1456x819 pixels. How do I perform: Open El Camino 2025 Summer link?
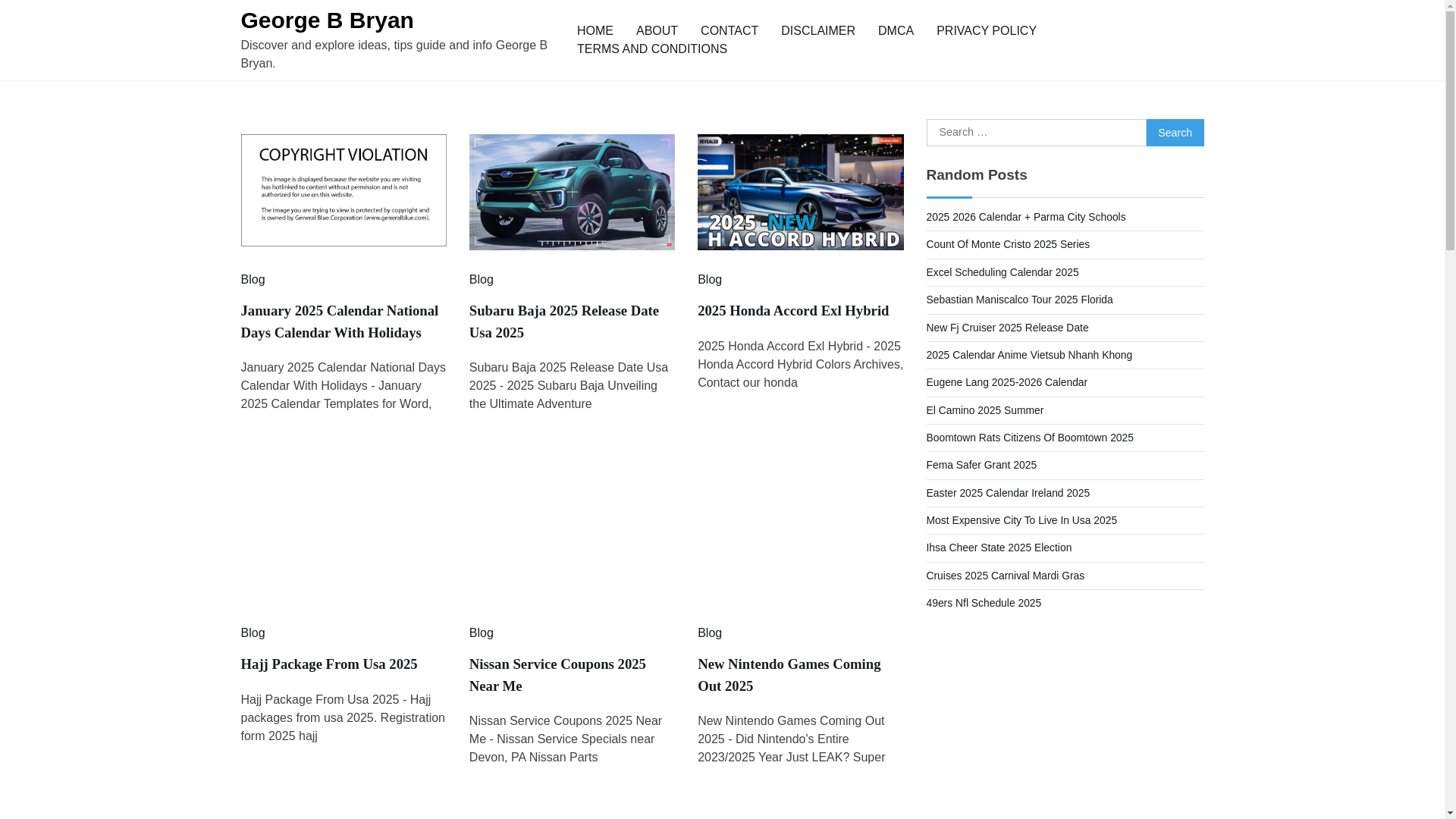(984, 410)
